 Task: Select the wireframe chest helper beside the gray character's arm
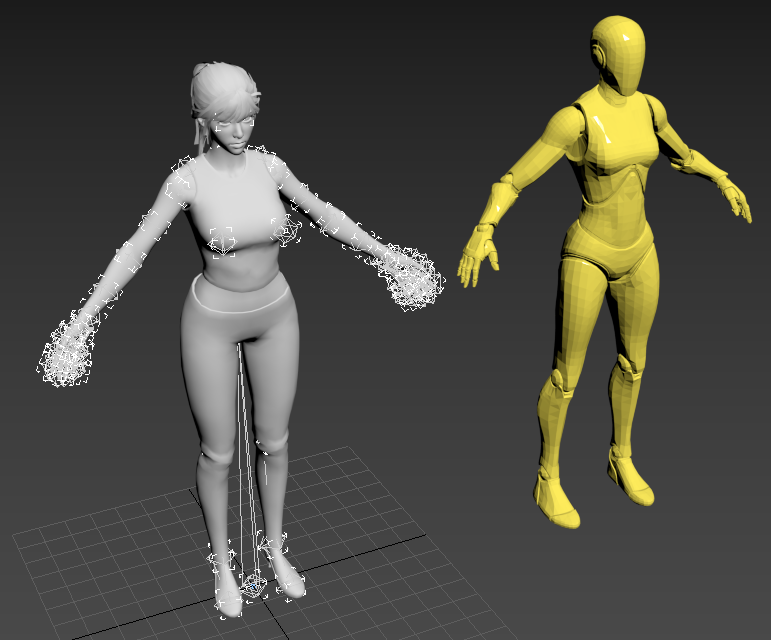pyautogui.click(x=286, y=230)
